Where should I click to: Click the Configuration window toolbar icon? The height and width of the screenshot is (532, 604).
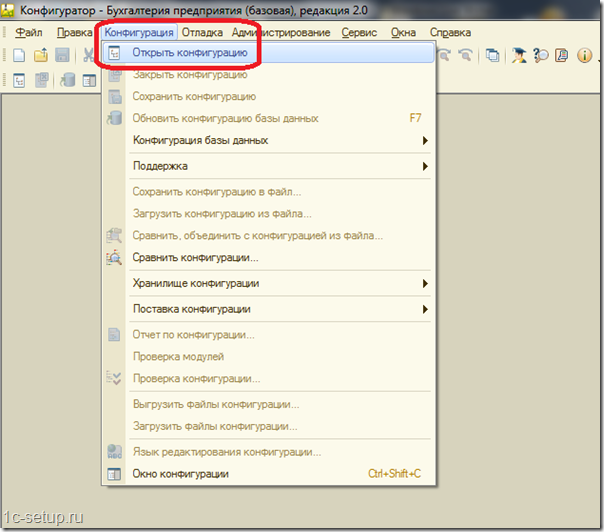89,81
